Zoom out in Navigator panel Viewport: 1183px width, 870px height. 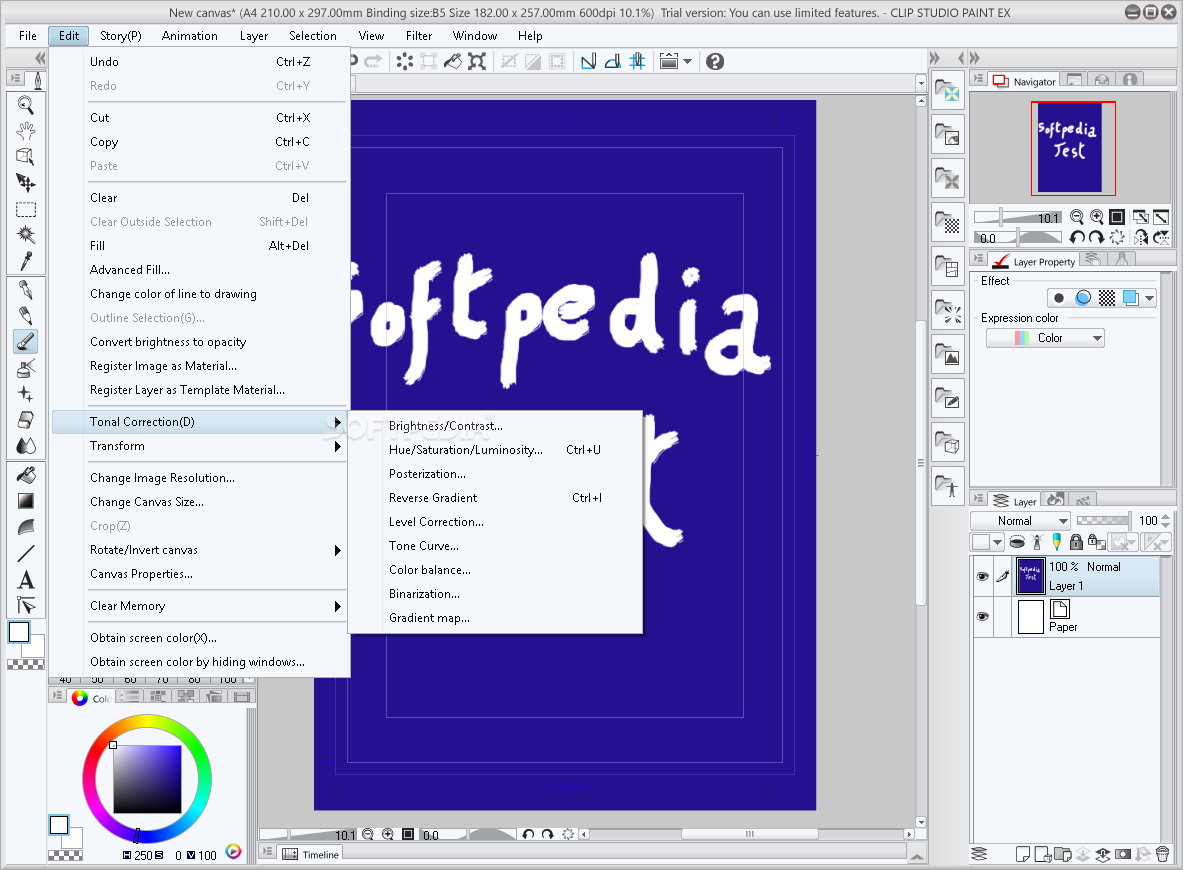point(1077,217)
